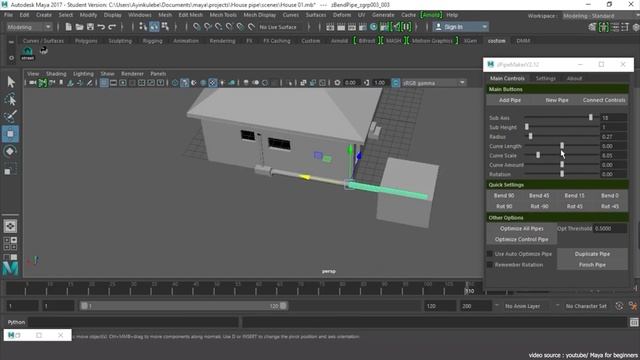Click the first snap magnet icon
The width and height of the screenshot is (640, 360).
pyautogui.click(x=197, y=27)
